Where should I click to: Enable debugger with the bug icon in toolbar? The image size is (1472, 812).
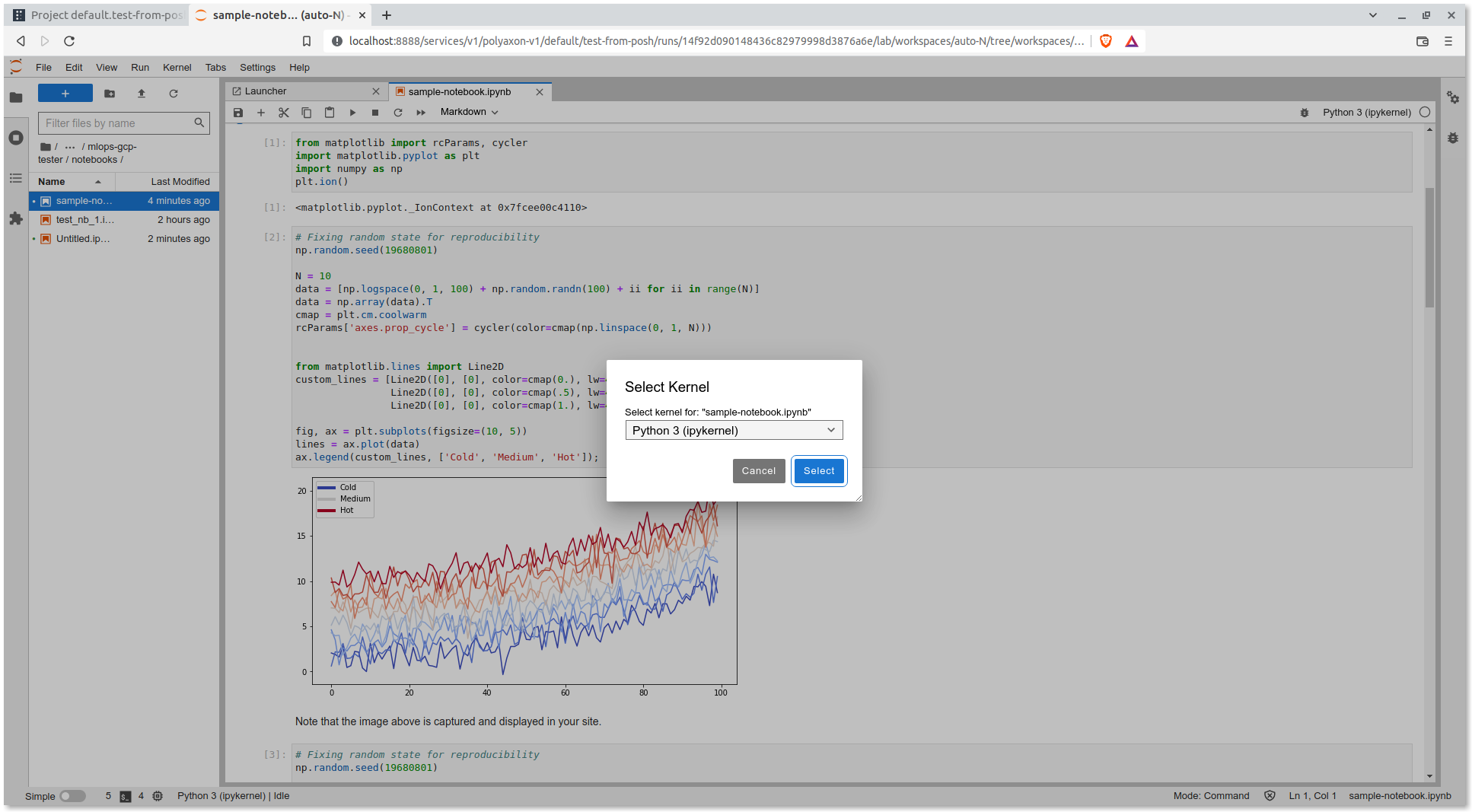(1305, 113)
